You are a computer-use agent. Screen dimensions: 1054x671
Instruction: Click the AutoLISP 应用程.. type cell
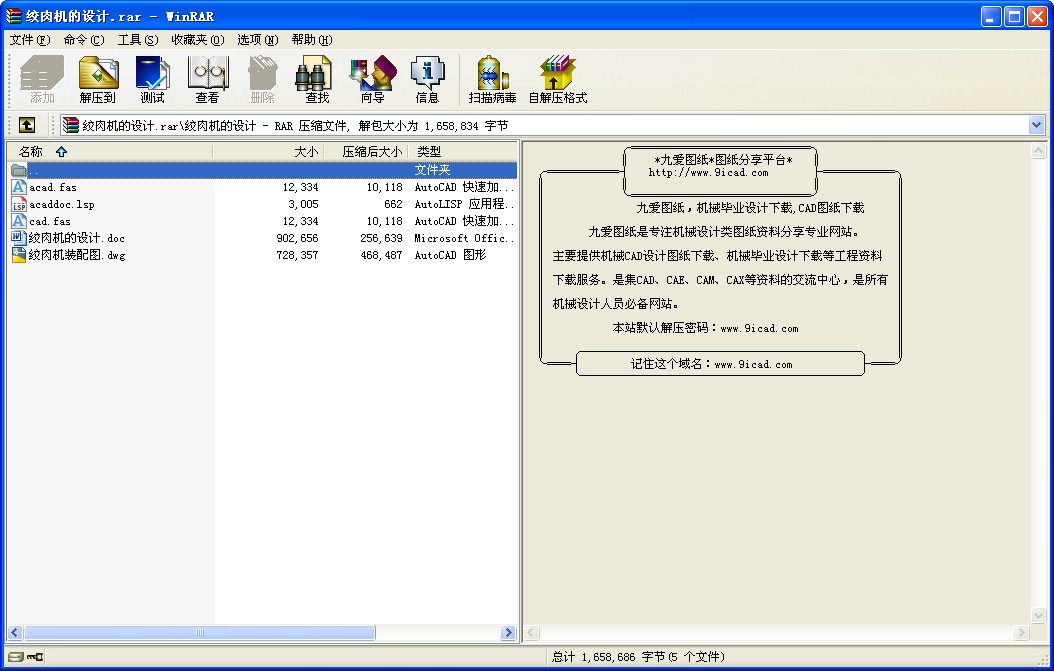click(x=464, y=204)
